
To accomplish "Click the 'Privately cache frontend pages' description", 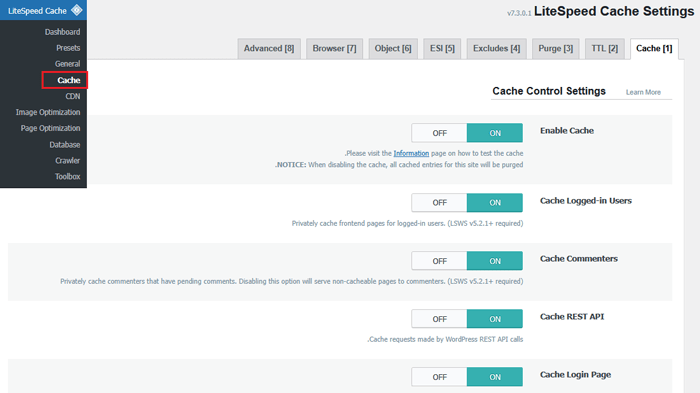I will point(407,223).
